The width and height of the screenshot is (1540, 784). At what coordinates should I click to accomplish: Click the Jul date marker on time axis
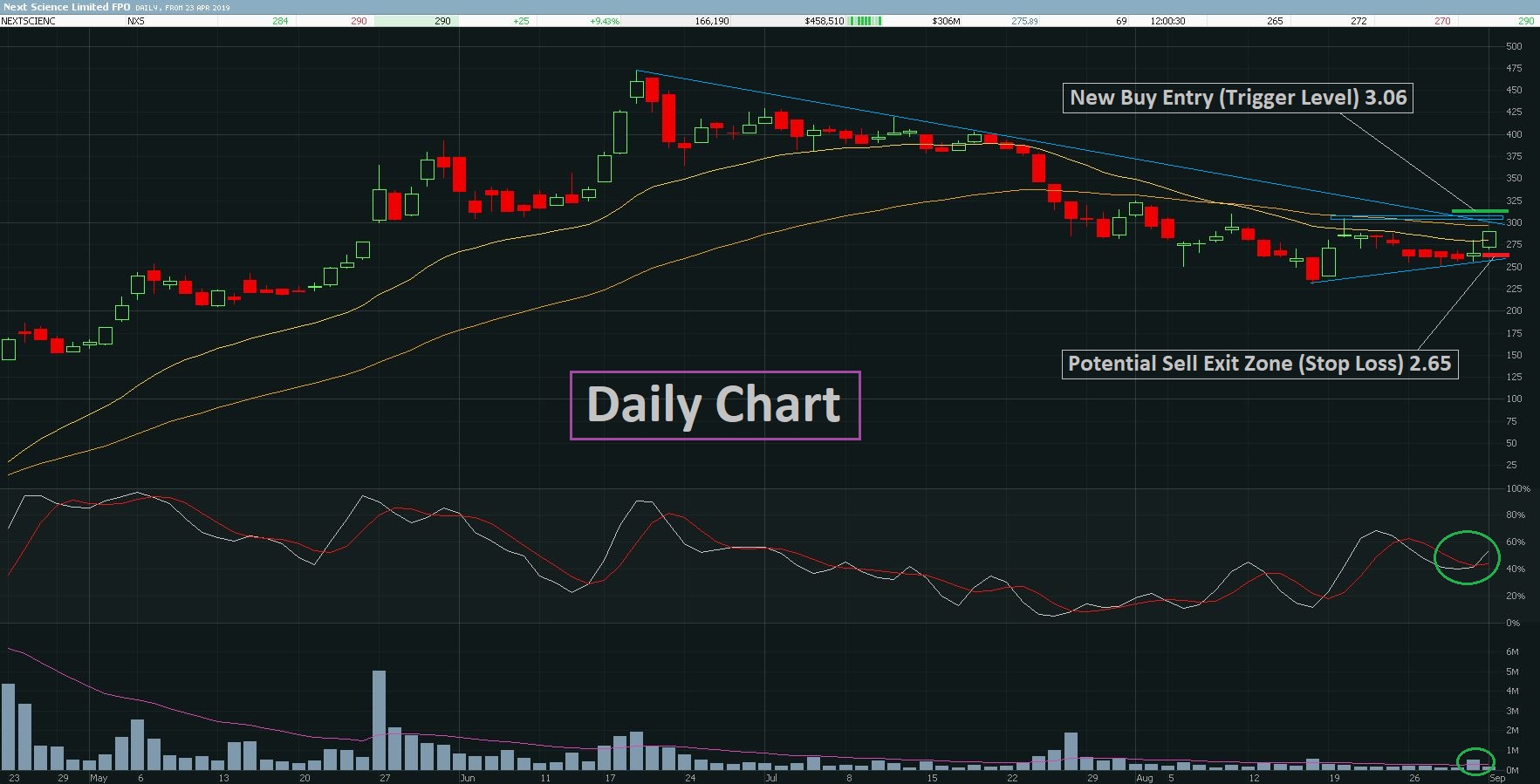771,778
